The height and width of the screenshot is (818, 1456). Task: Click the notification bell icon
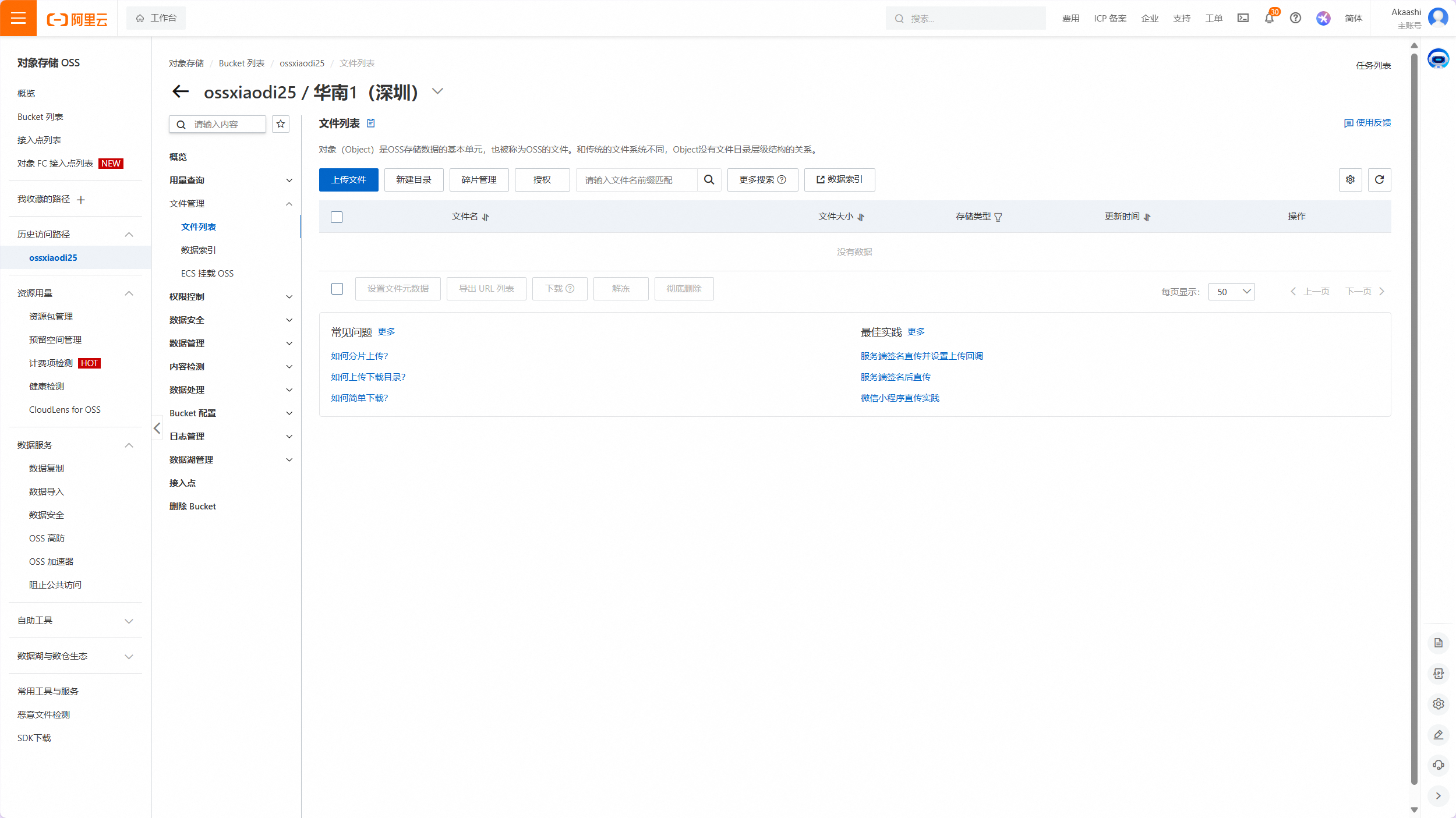click(x=1269, y=18)
